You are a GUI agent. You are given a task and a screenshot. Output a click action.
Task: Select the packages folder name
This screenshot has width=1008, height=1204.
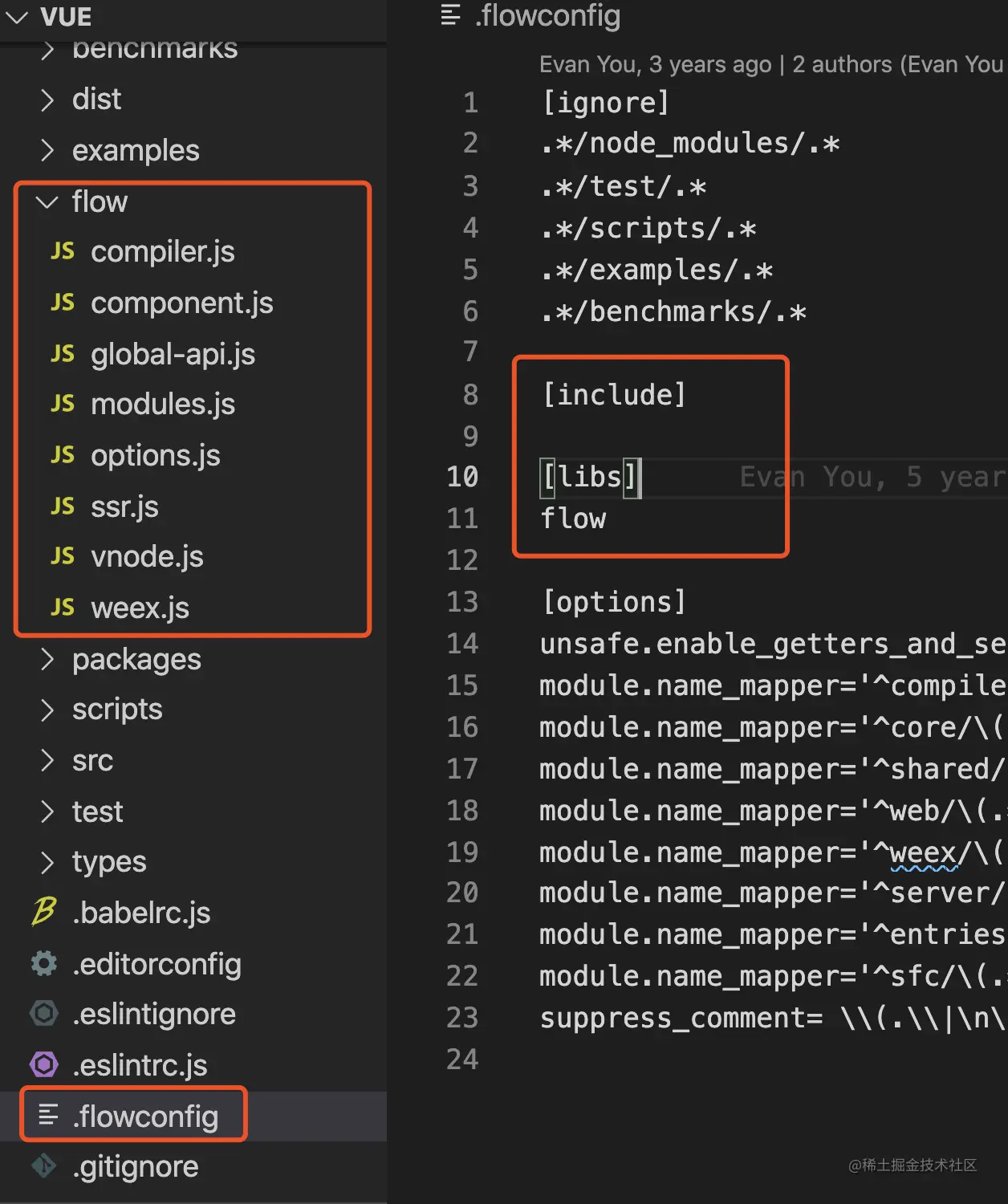click(136, 660)
